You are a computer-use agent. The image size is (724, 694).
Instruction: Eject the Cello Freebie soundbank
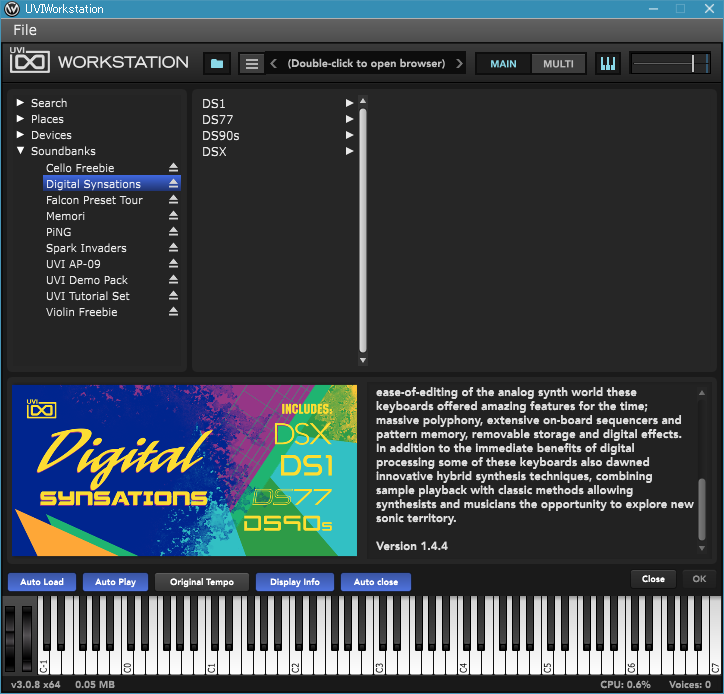click(173, 168)
